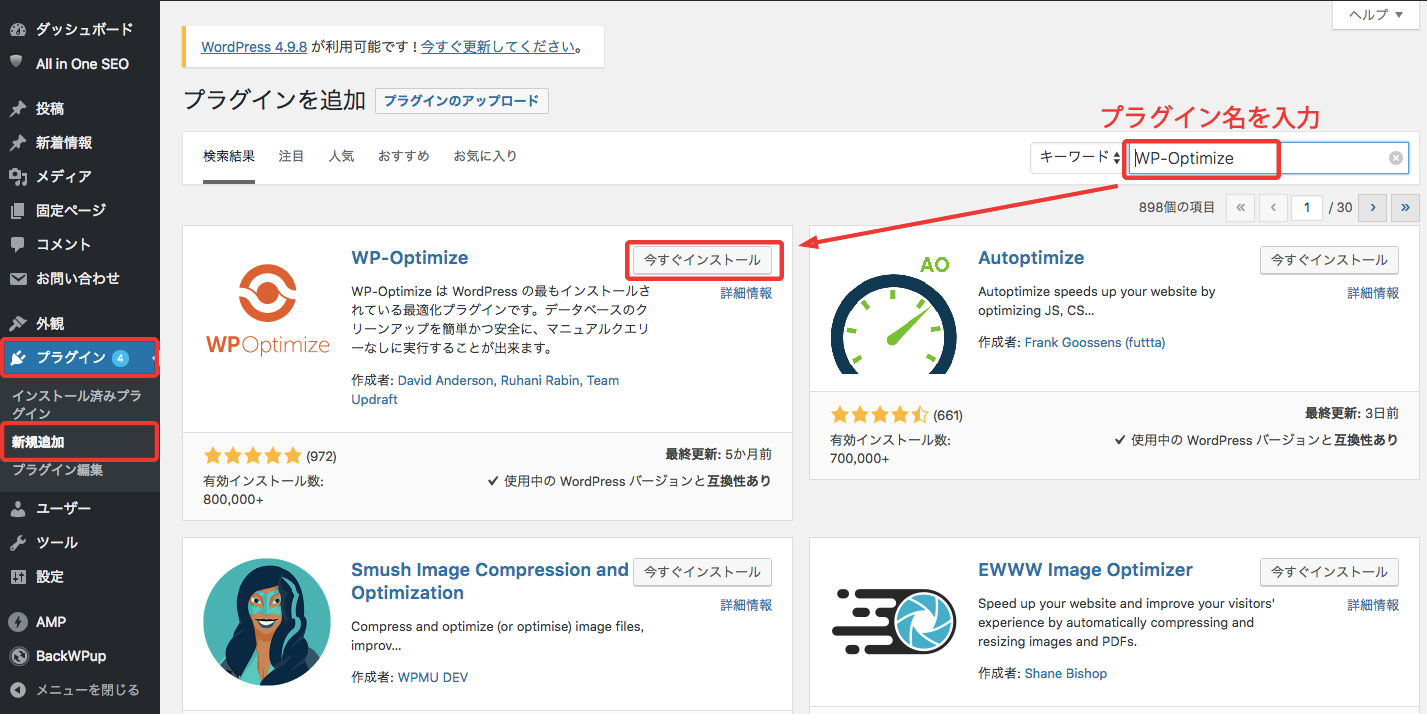This screenshot has width=1427, height=714.
Task: Click the AMP lightning bolt icon
Action: (x=17, y=622)
